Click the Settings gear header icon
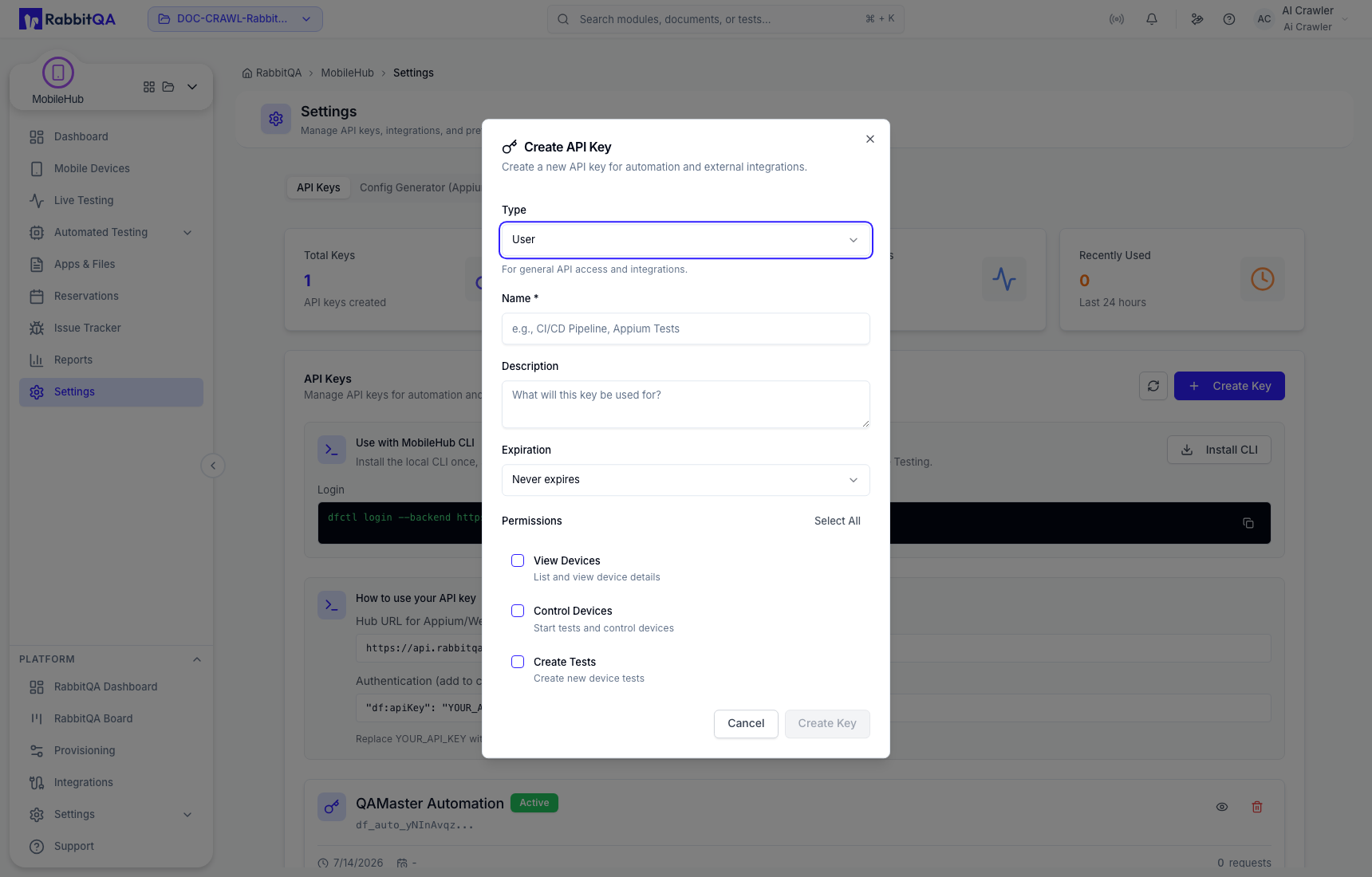Screen dimensions: 1372x877 point(276,119)
